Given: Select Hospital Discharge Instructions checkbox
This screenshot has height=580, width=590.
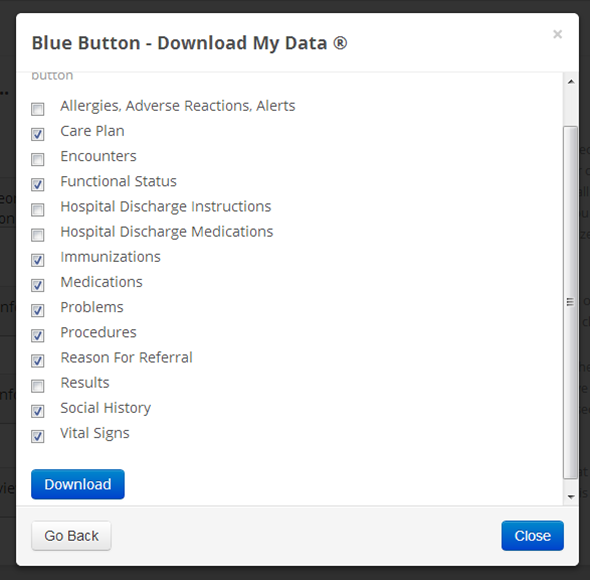Looking at the screenshot, I should click(x=38, y=210).
